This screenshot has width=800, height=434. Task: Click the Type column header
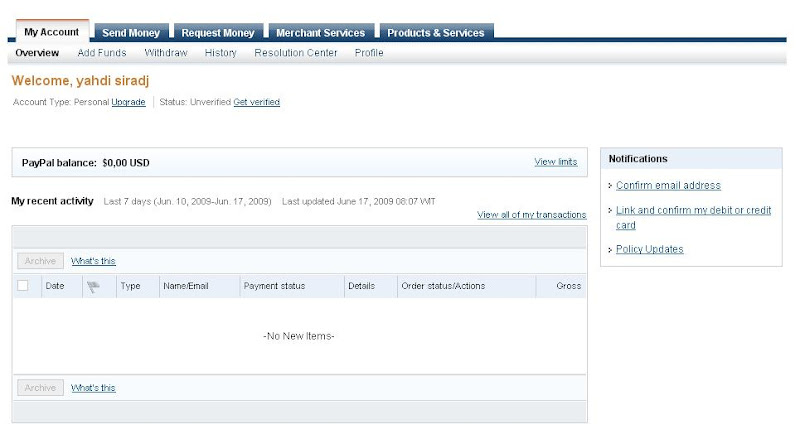(130, 286)
